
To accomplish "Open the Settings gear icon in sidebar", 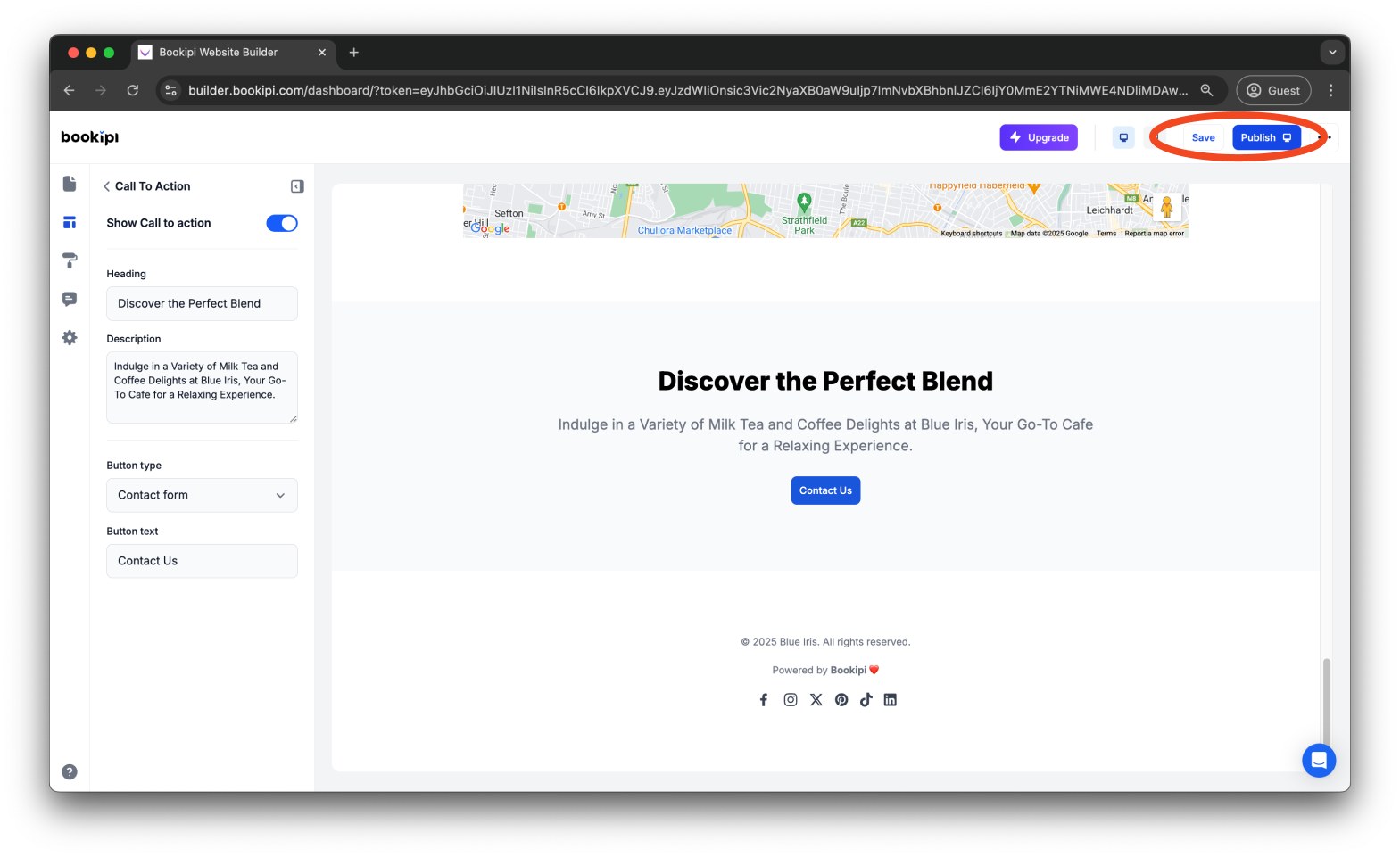I will [x=70, y=338].
